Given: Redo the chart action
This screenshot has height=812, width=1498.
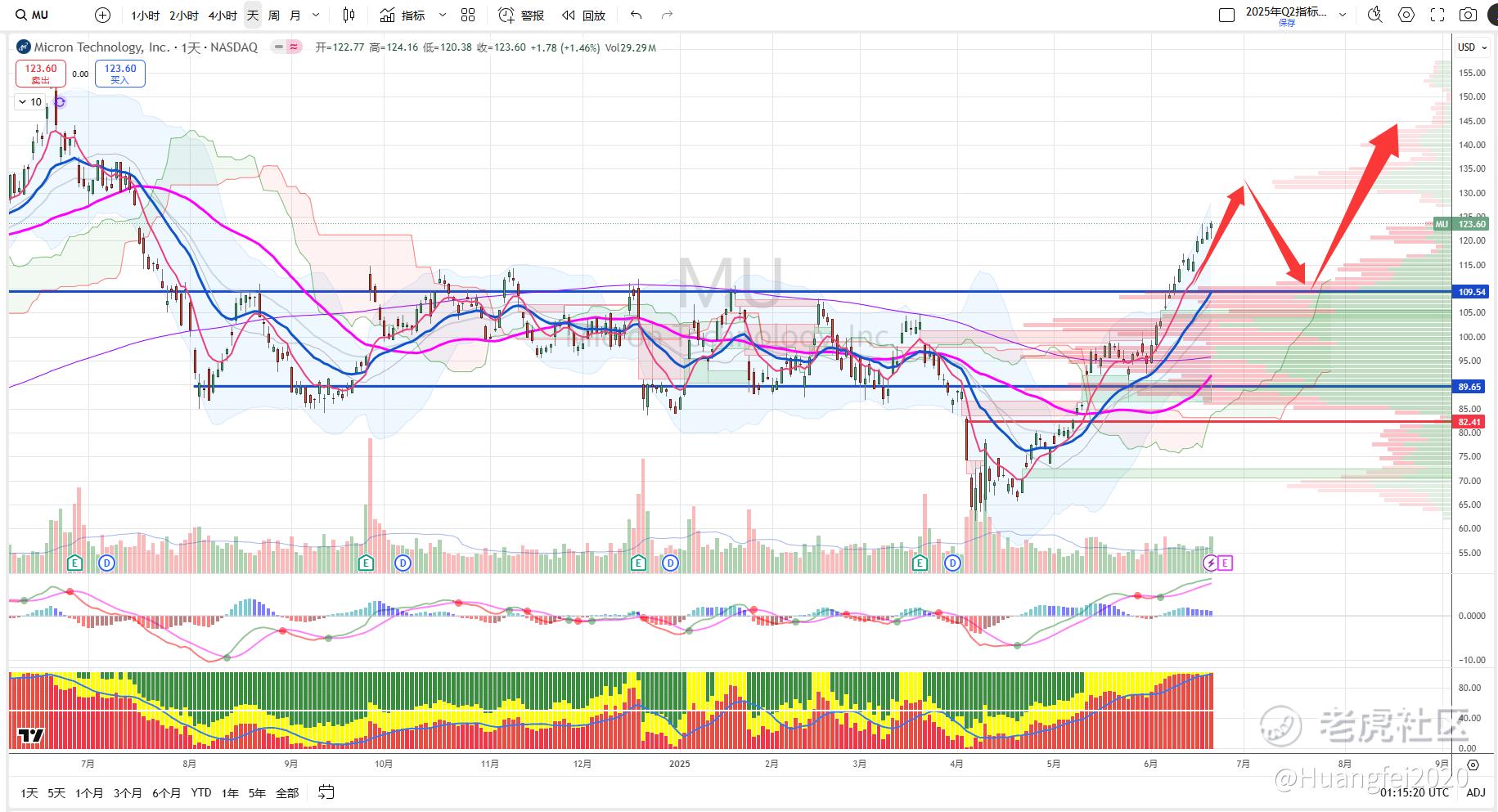Looking at the screenshot, I should pos(667,15).
